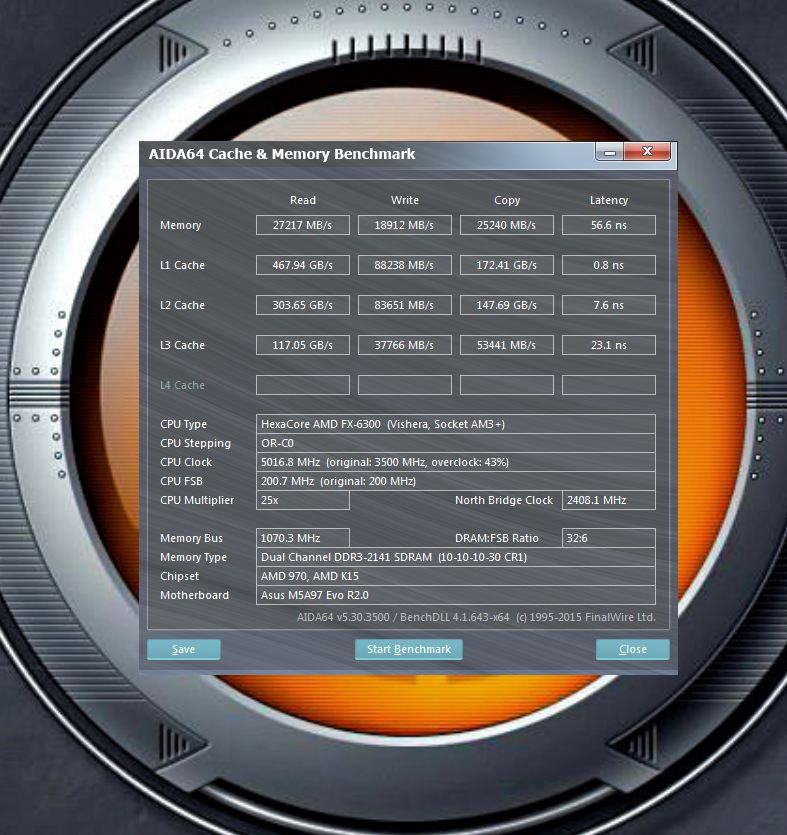Select L3 Cache Copy 53441 MB/s

tap(506, 345)
